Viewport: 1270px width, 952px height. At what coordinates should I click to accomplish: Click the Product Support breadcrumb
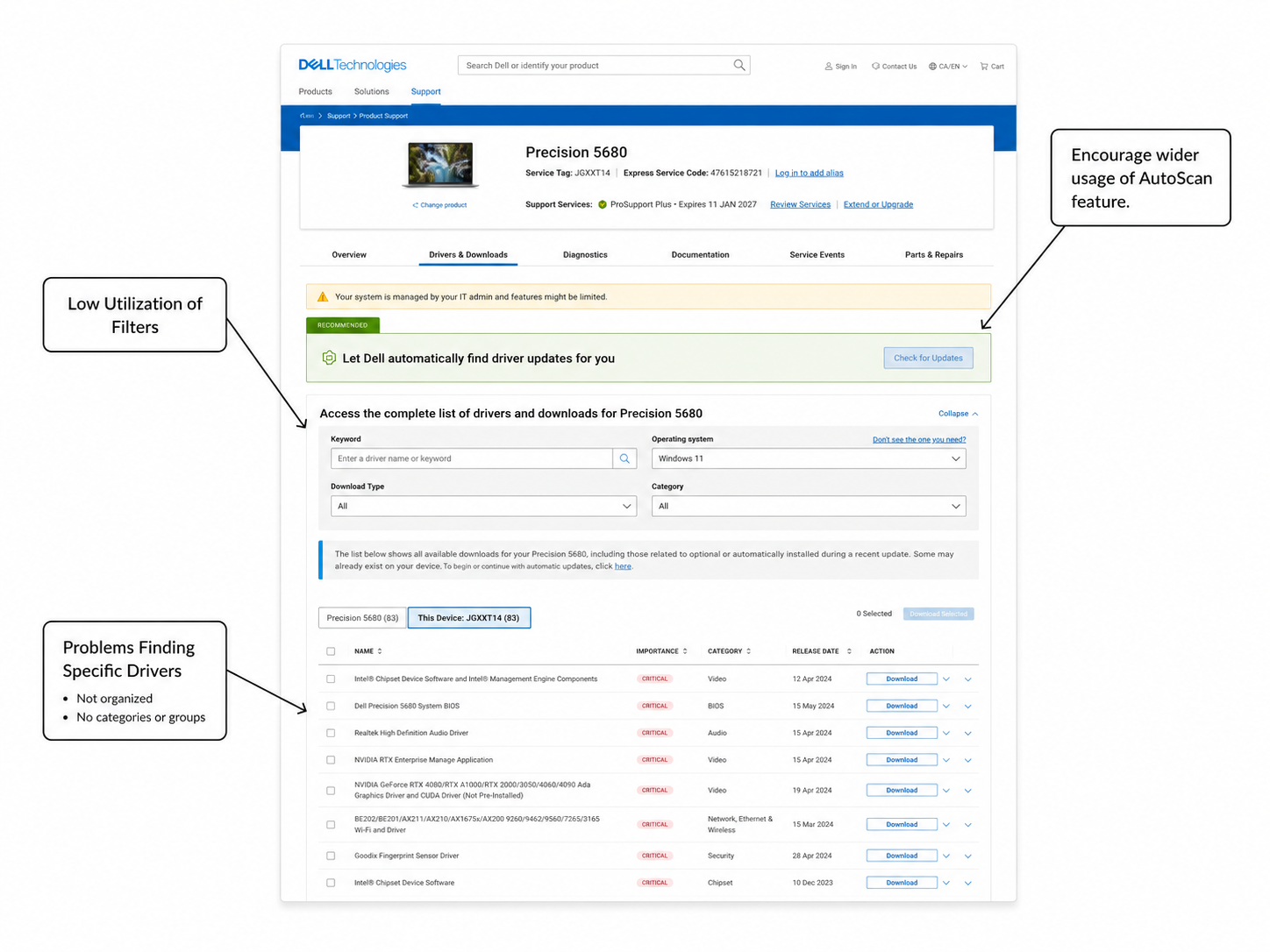(383, 116)
